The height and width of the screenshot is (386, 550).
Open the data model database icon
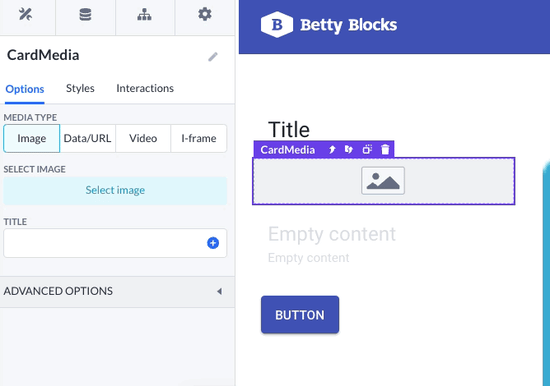pos(85,14)
